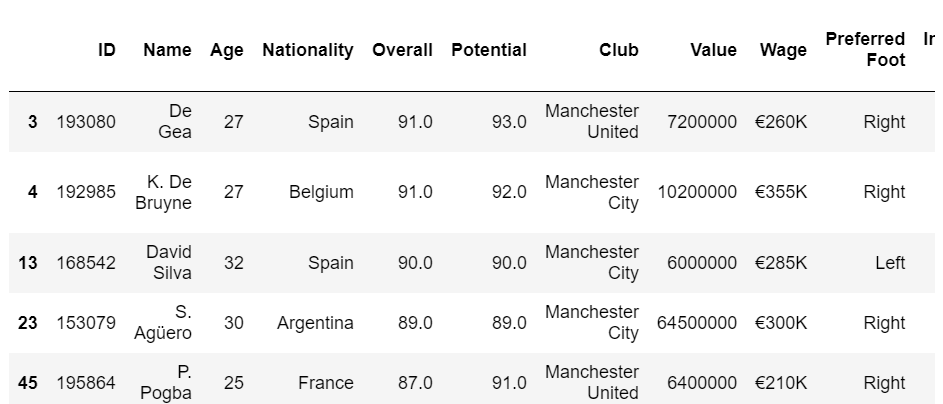
Task: Select the David Silva name cell
Action: click(168, 263)
